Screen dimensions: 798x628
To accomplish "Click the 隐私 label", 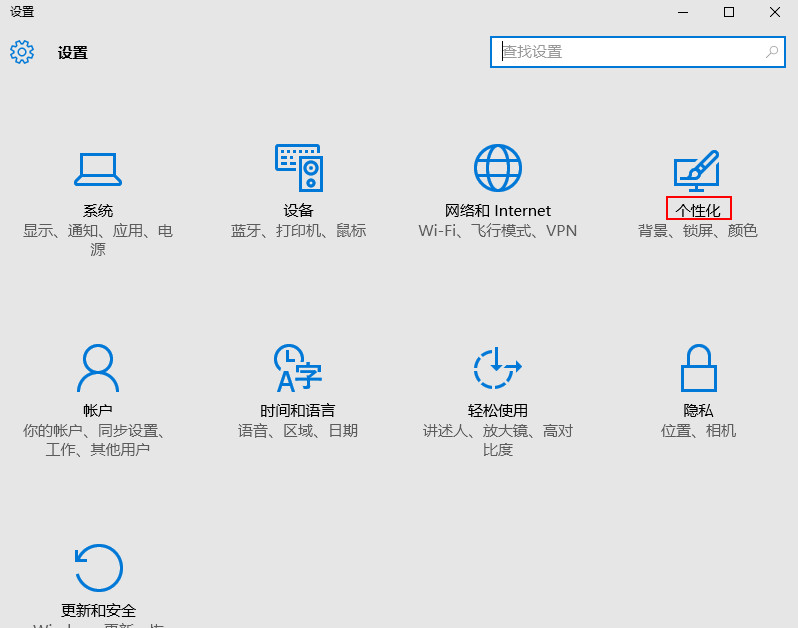I will (698, 410).
